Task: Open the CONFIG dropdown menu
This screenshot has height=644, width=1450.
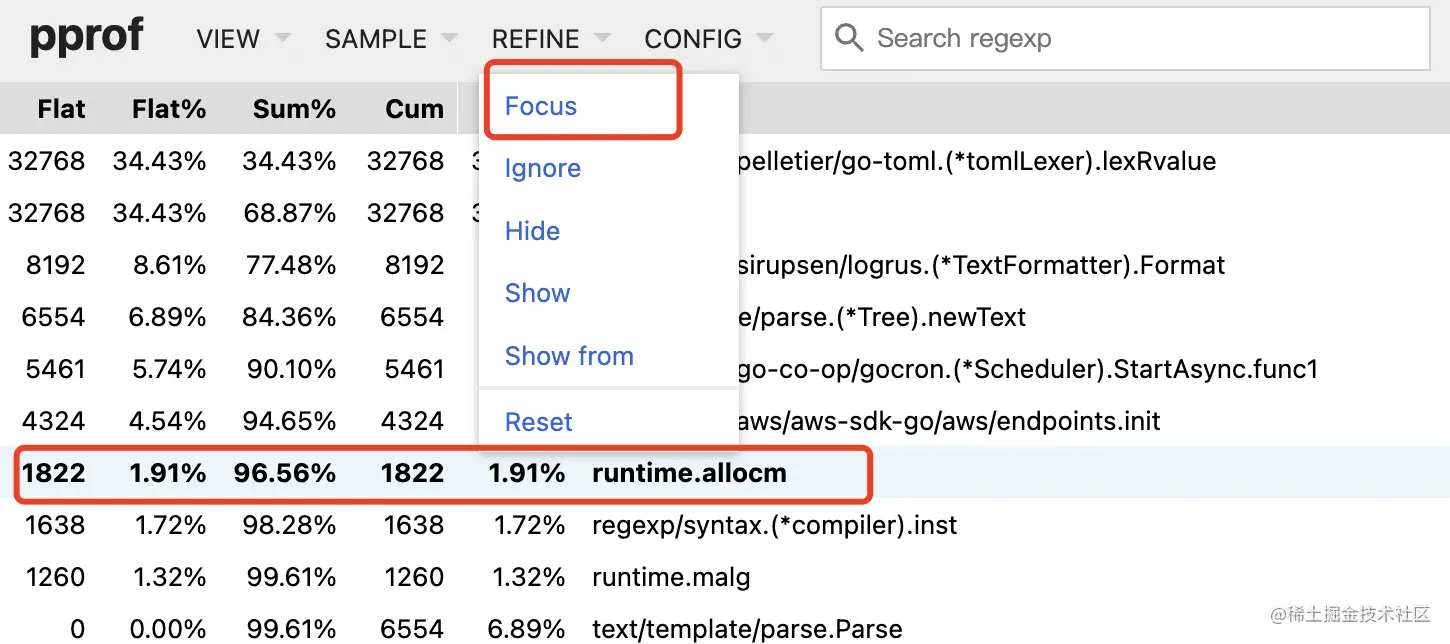Action: click(x=708, y=39)
